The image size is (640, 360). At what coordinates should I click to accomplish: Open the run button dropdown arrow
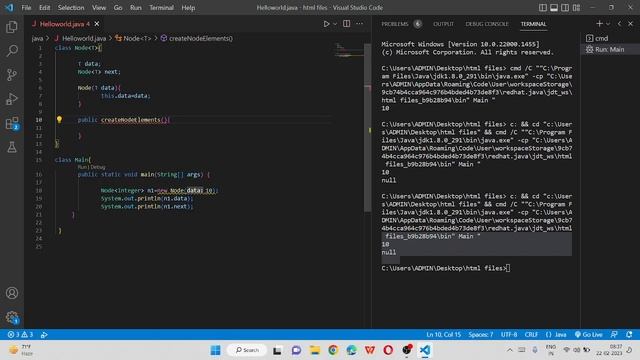click(x=335, y=24)
